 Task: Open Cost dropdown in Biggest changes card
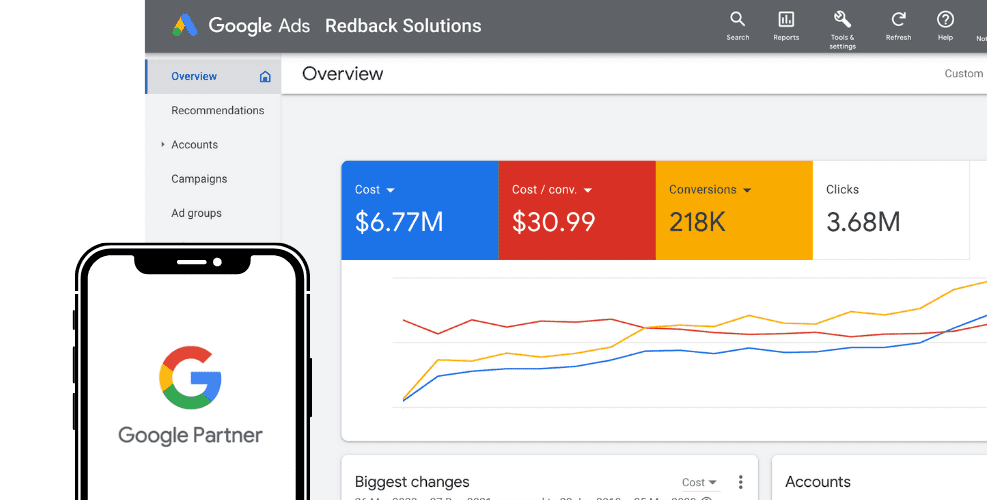(699, 482)
